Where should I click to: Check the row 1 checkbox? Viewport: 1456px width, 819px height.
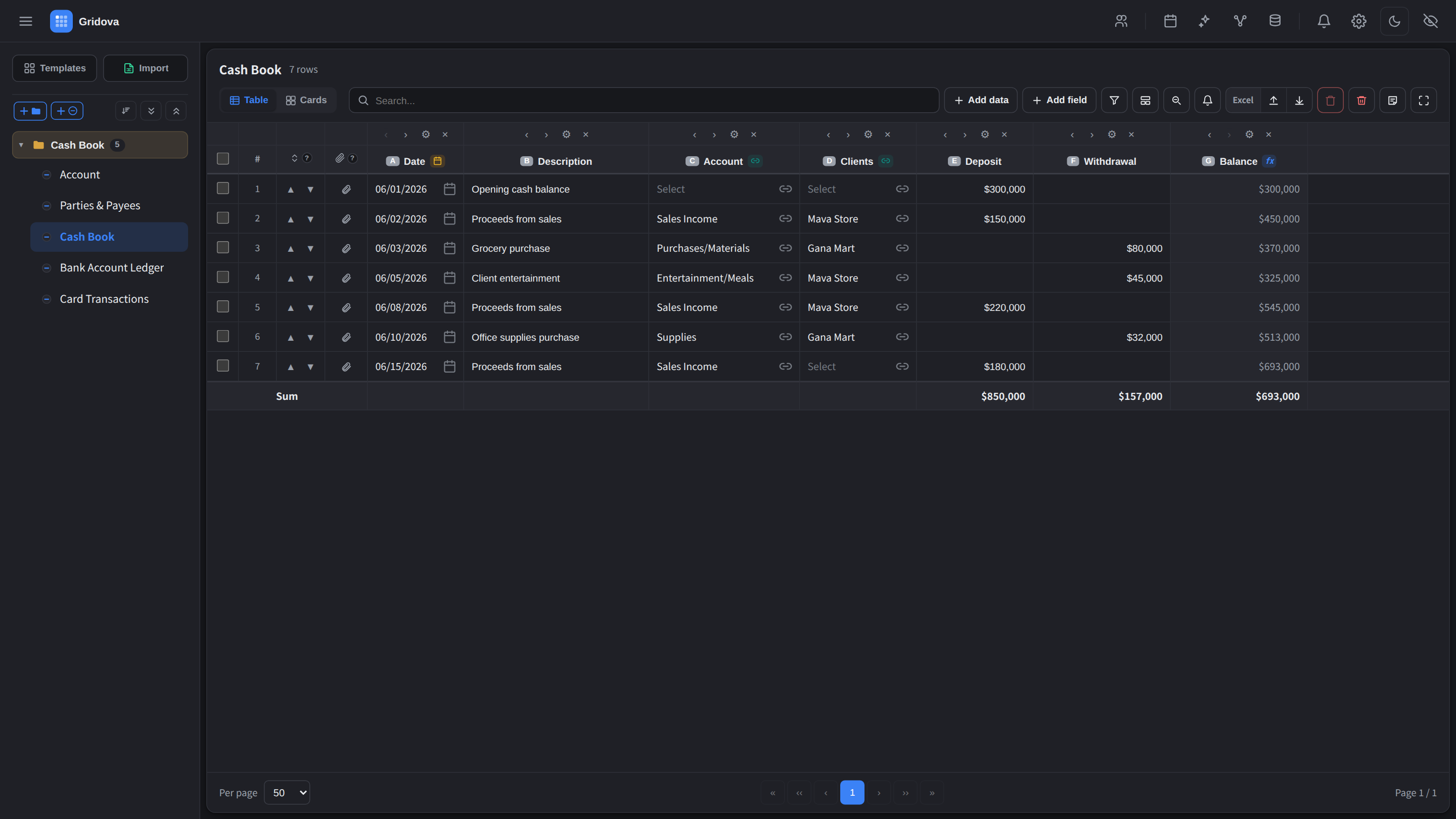tap(222, 188)
